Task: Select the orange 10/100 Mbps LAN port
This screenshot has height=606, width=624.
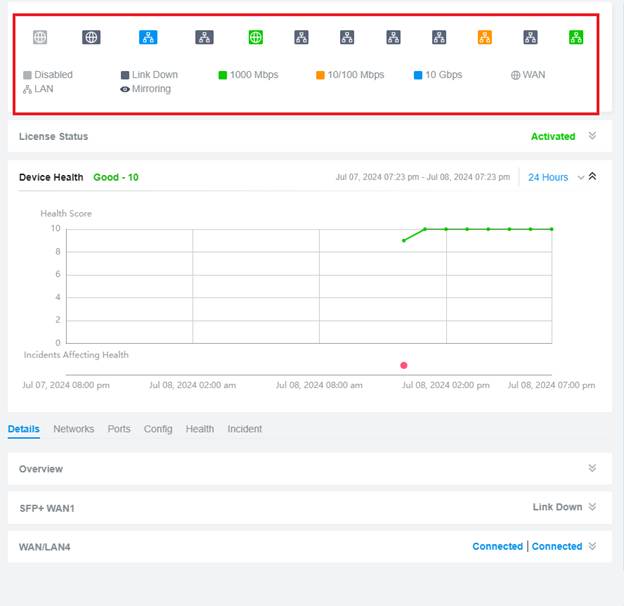Action: tap(485, 37)
